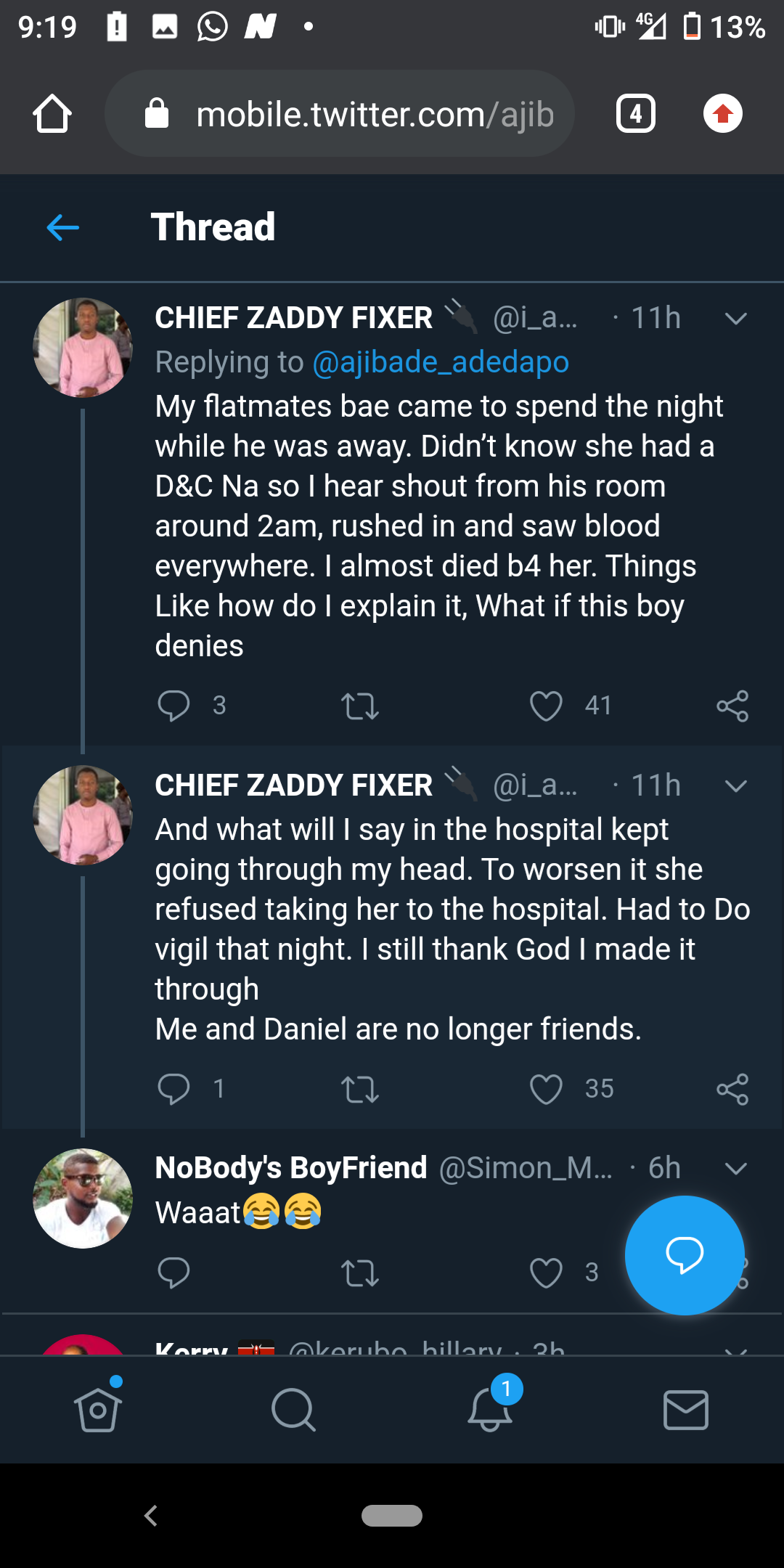Reply to the first CHIEF ZADDY FIXER tweet

(173, 706)
